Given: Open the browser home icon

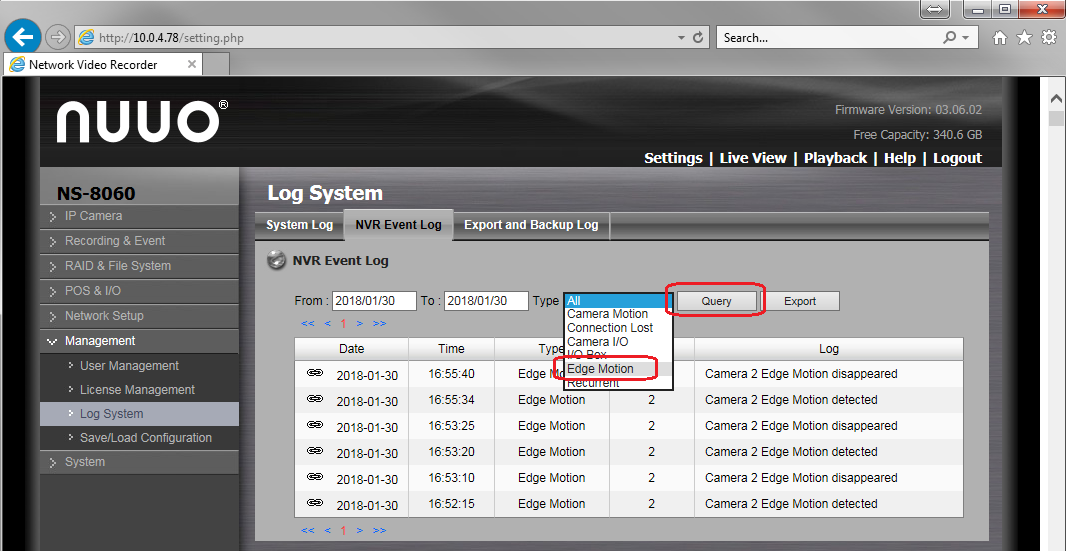Looking at the screenshot, I should pos(999,38).
